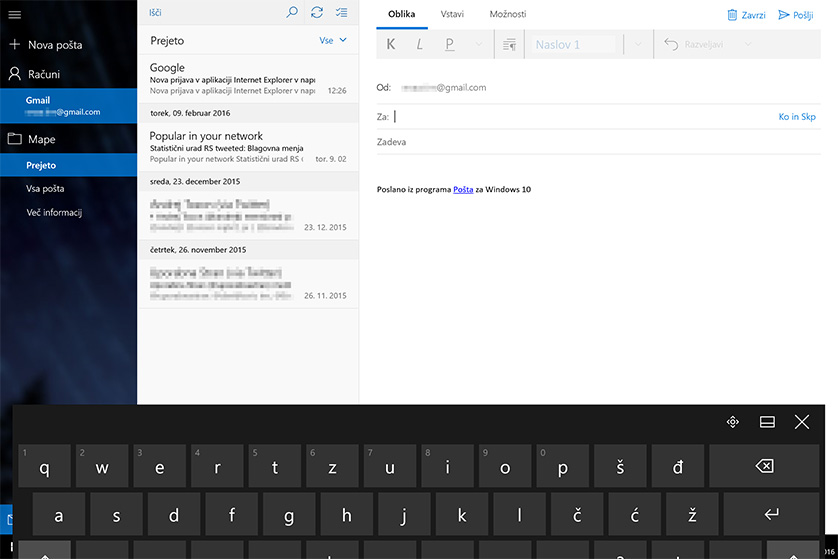Click the Zavrzi trash icon
Viewport: 838px width, 559px height.
732,15
